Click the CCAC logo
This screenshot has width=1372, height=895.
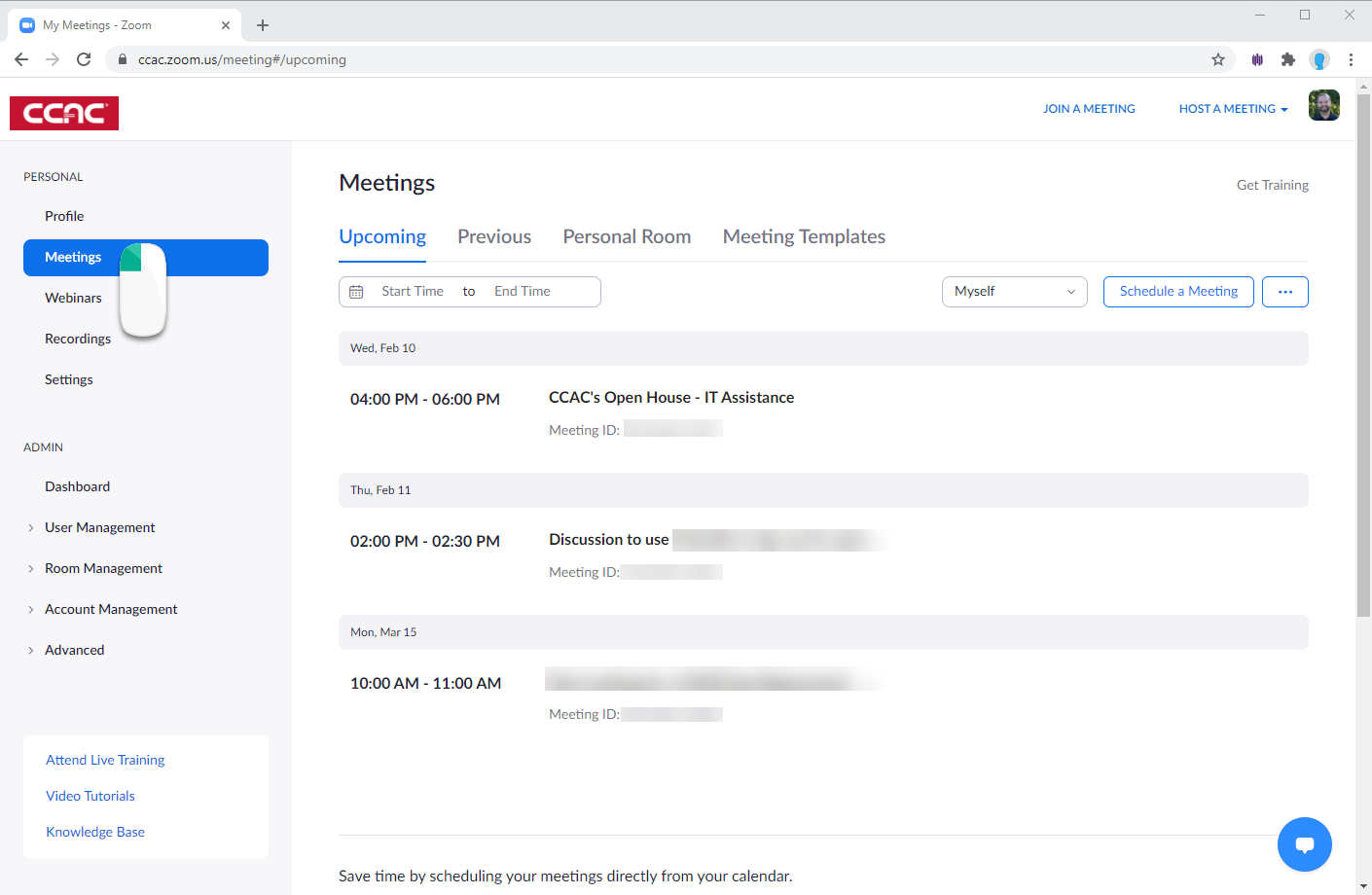[x=64, y=113]
